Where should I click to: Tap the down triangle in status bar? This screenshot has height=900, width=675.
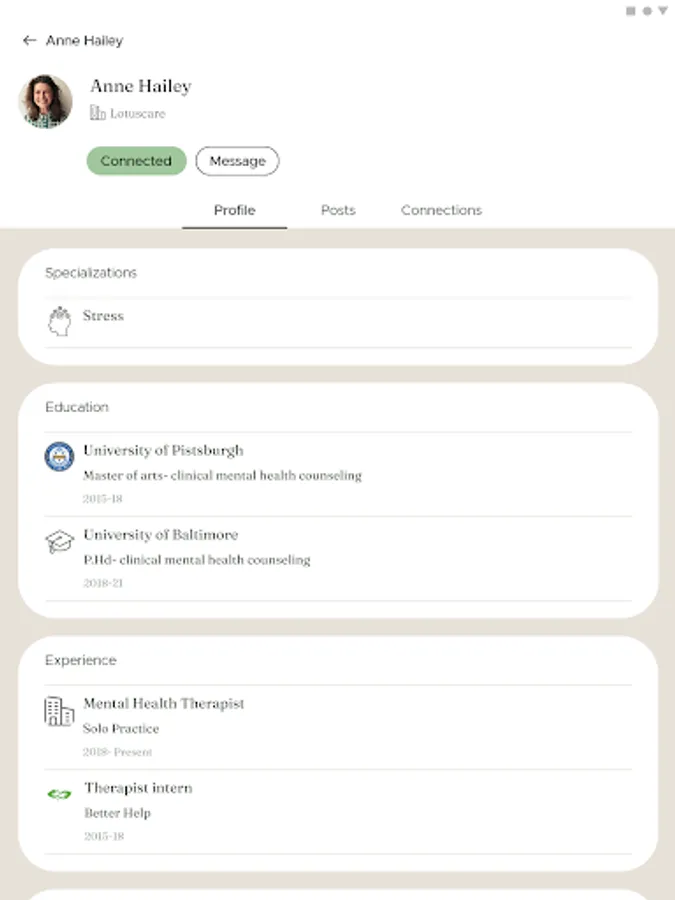[662, 11]
